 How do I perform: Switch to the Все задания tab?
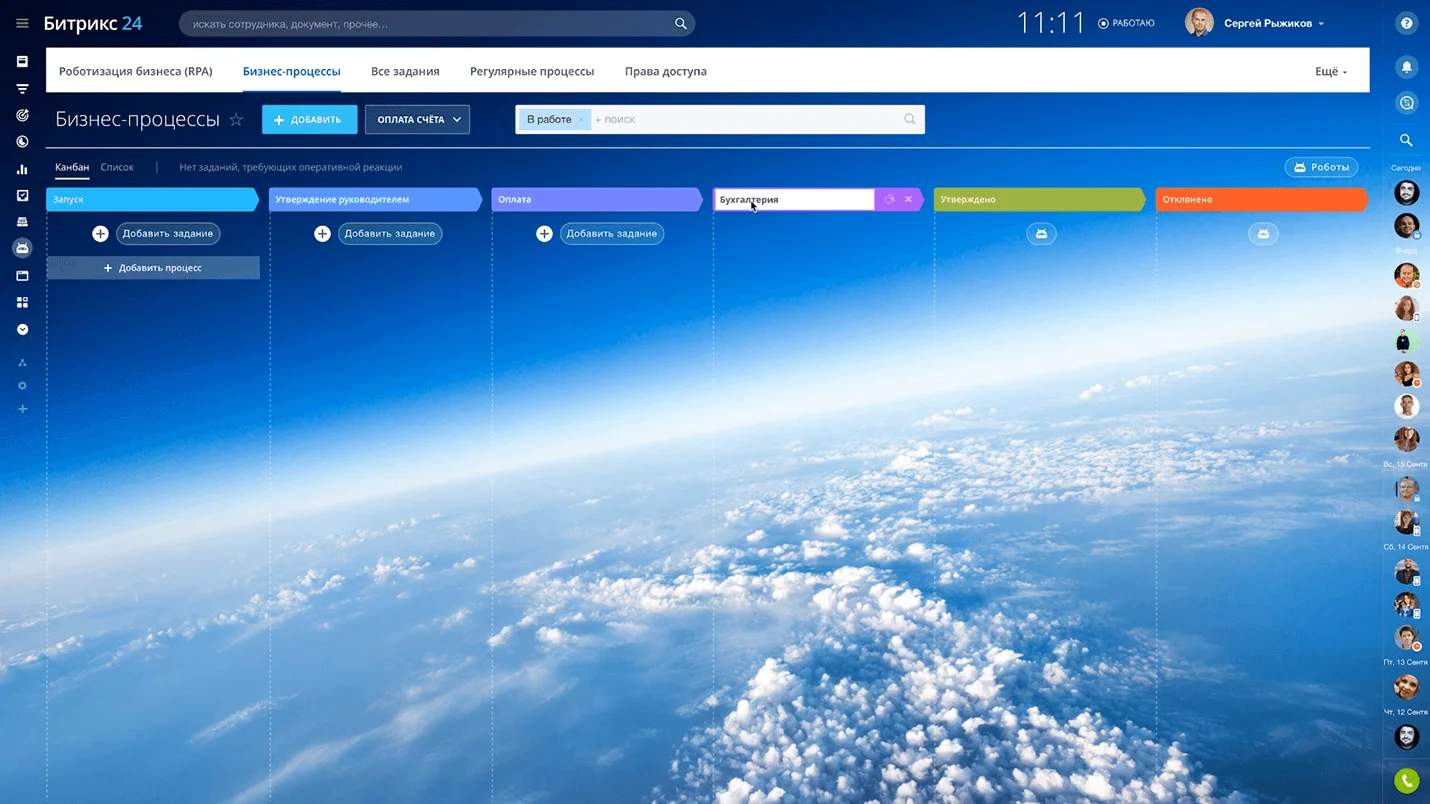(405, 72)
